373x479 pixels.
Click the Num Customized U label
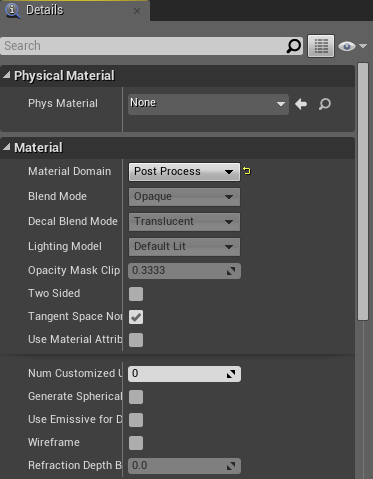tap(75, 373)
